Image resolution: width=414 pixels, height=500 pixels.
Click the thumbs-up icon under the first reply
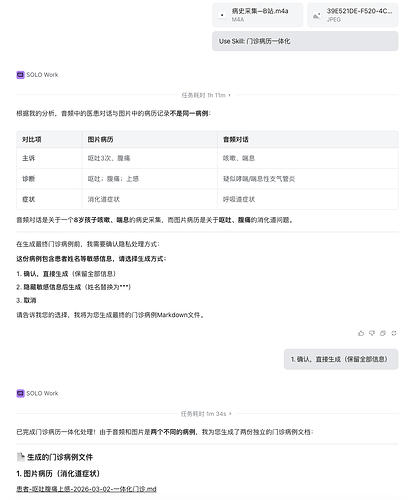[x=361, y=333]
